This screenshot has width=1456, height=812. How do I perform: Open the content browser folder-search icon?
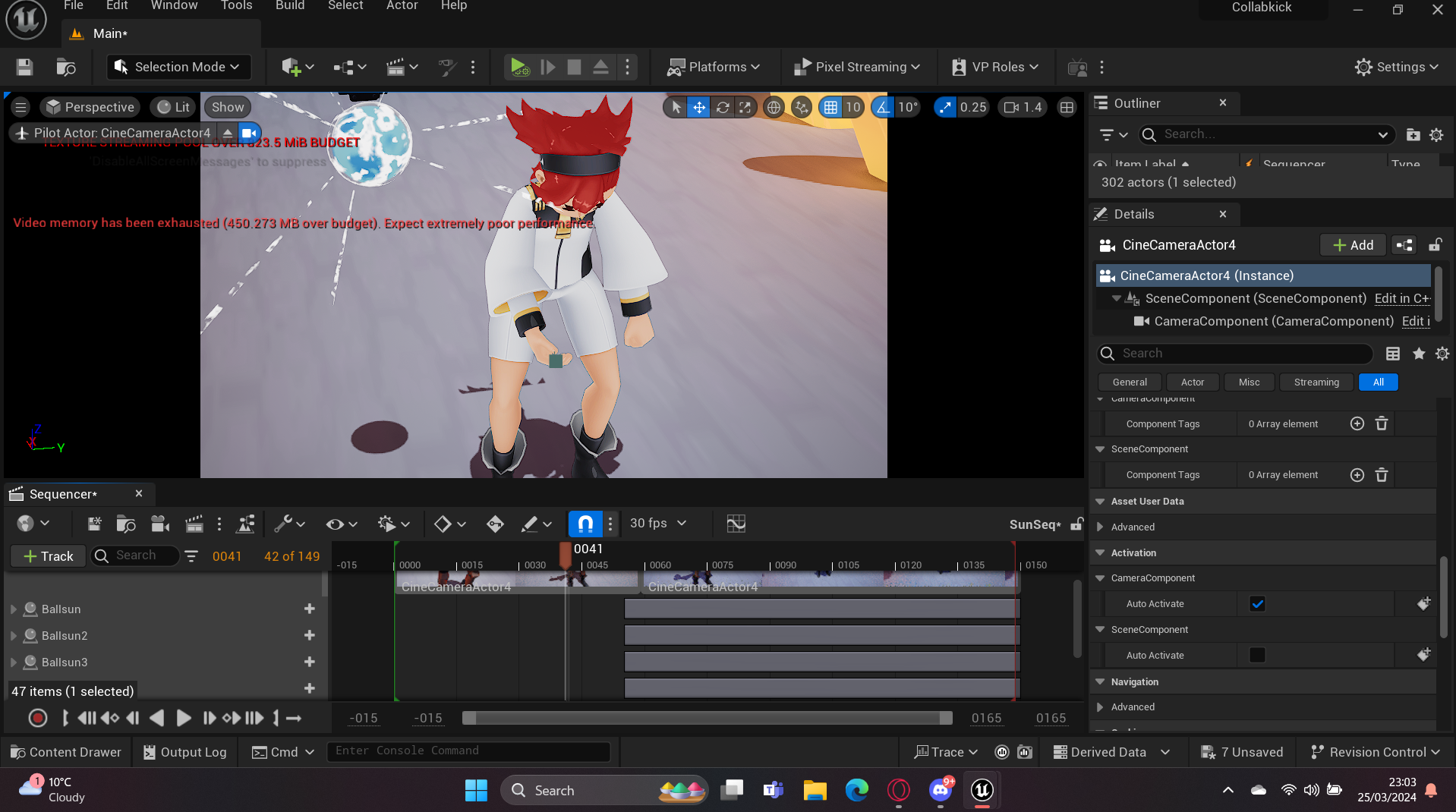pyautogui.click(x=66, y=67)
